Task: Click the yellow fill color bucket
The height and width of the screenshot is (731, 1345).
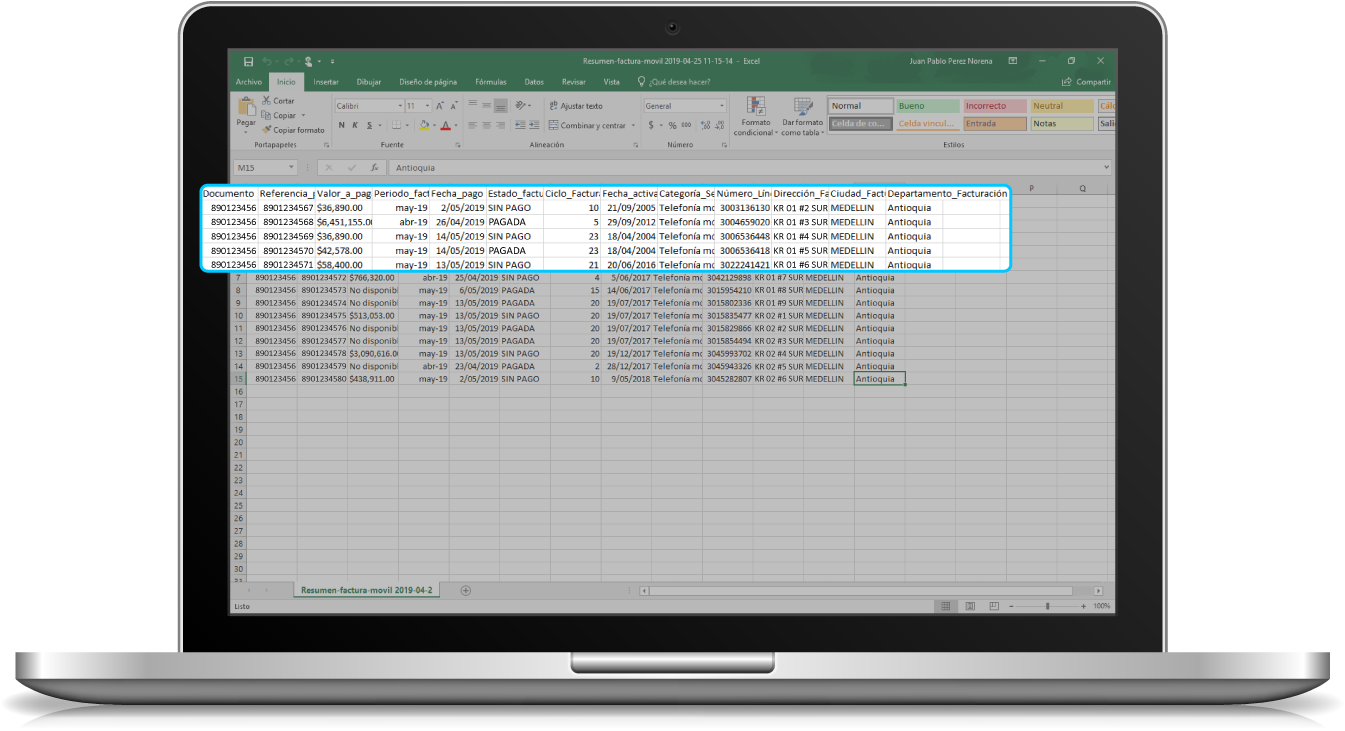Action: click(x=424, y=125)
